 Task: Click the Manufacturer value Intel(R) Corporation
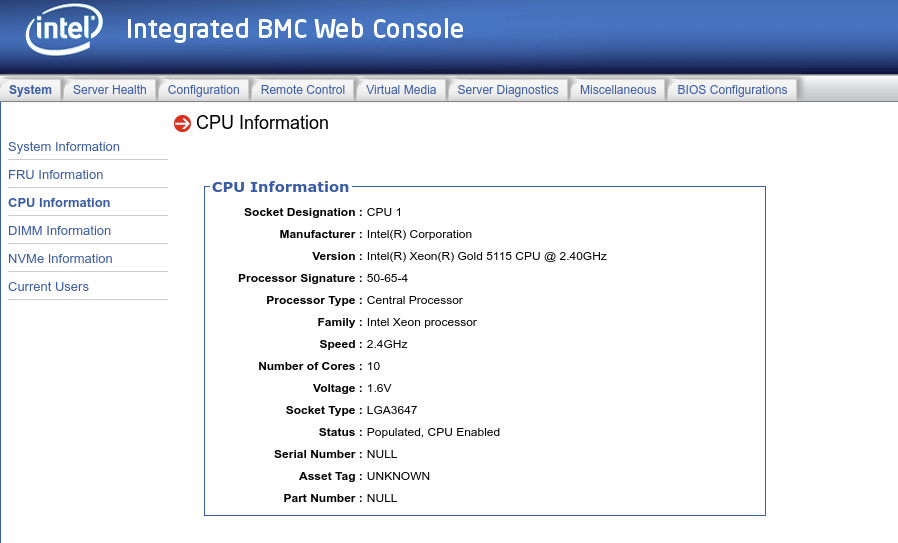pyautogui.click(x=419, y=234)
